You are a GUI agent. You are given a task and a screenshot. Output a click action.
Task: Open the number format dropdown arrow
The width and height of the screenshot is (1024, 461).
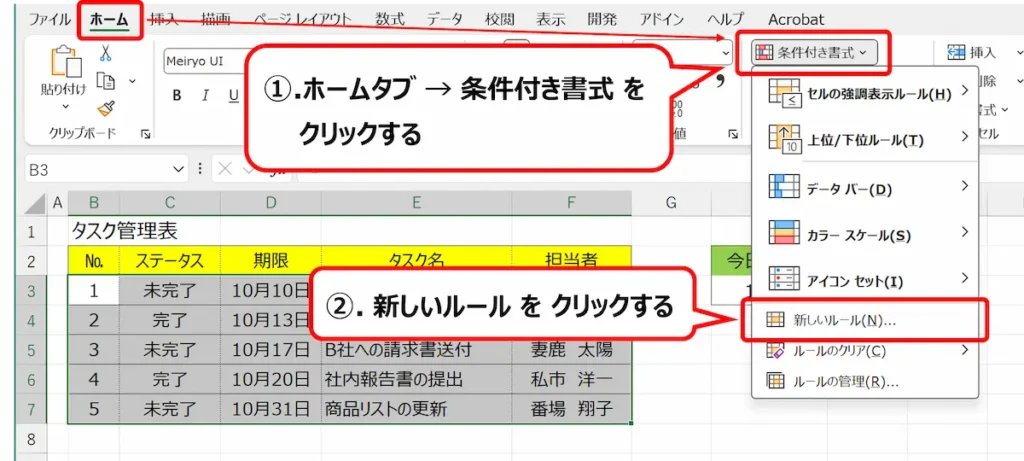(x=726, y=53)
